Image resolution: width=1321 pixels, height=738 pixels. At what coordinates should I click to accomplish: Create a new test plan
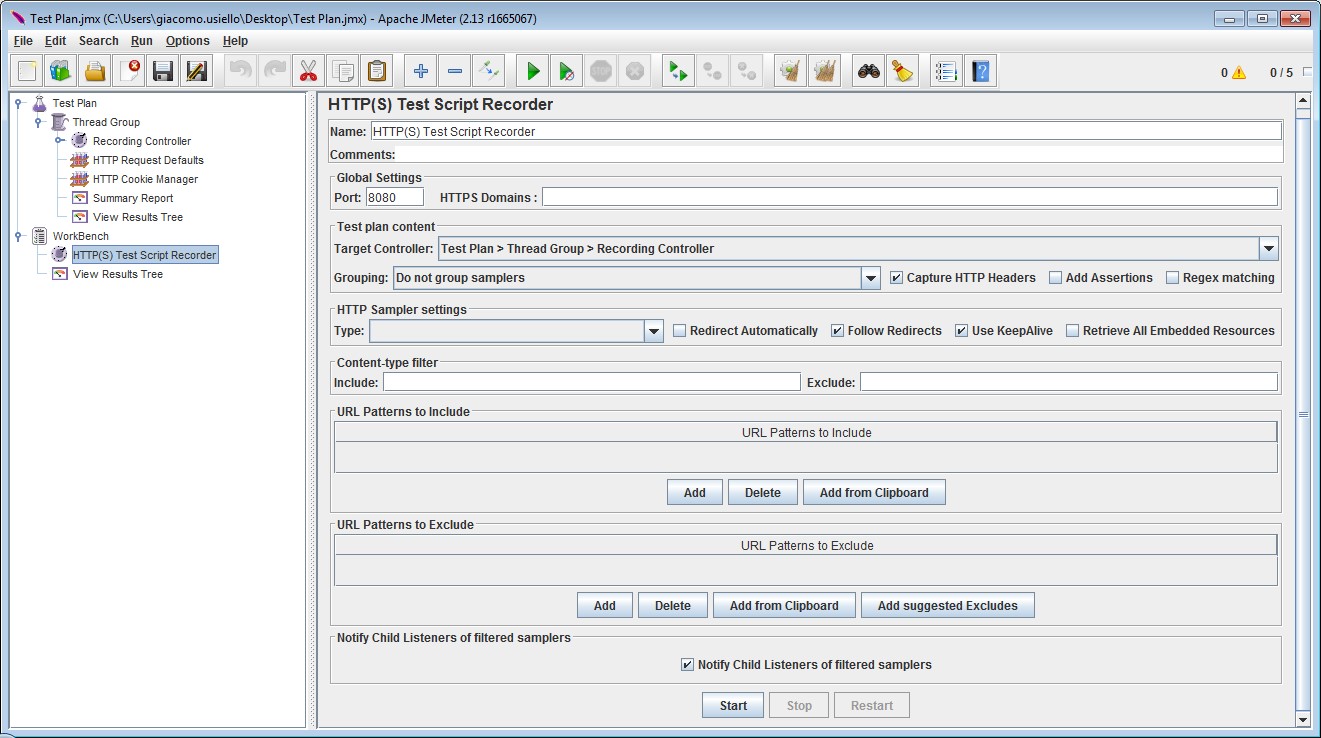27,71
